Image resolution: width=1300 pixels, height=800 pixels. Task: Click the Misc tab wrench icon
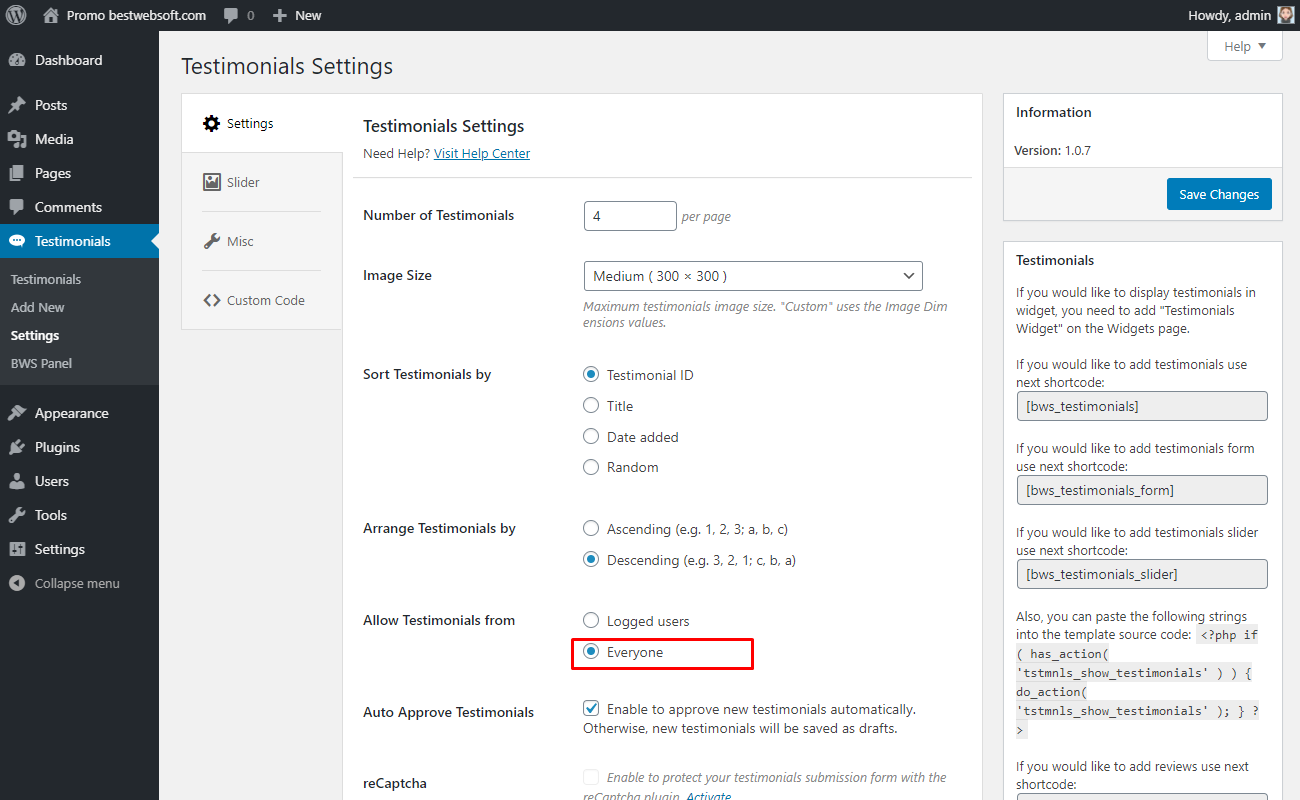pos(211,241)
